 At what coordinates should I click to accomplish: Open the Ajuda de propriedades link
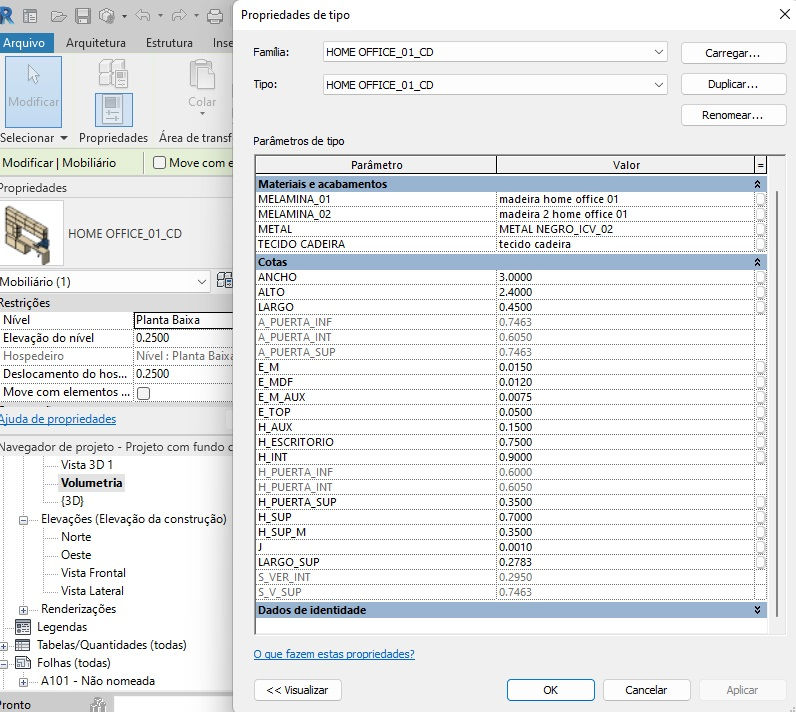pos(58,419)
